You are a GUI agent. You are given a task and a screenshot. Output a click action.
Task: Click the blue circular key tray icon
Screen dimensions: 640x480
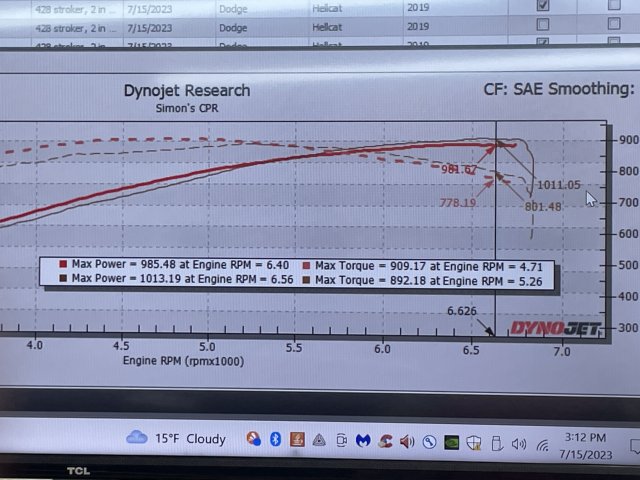pyautogui.click(x=429, y=442)
